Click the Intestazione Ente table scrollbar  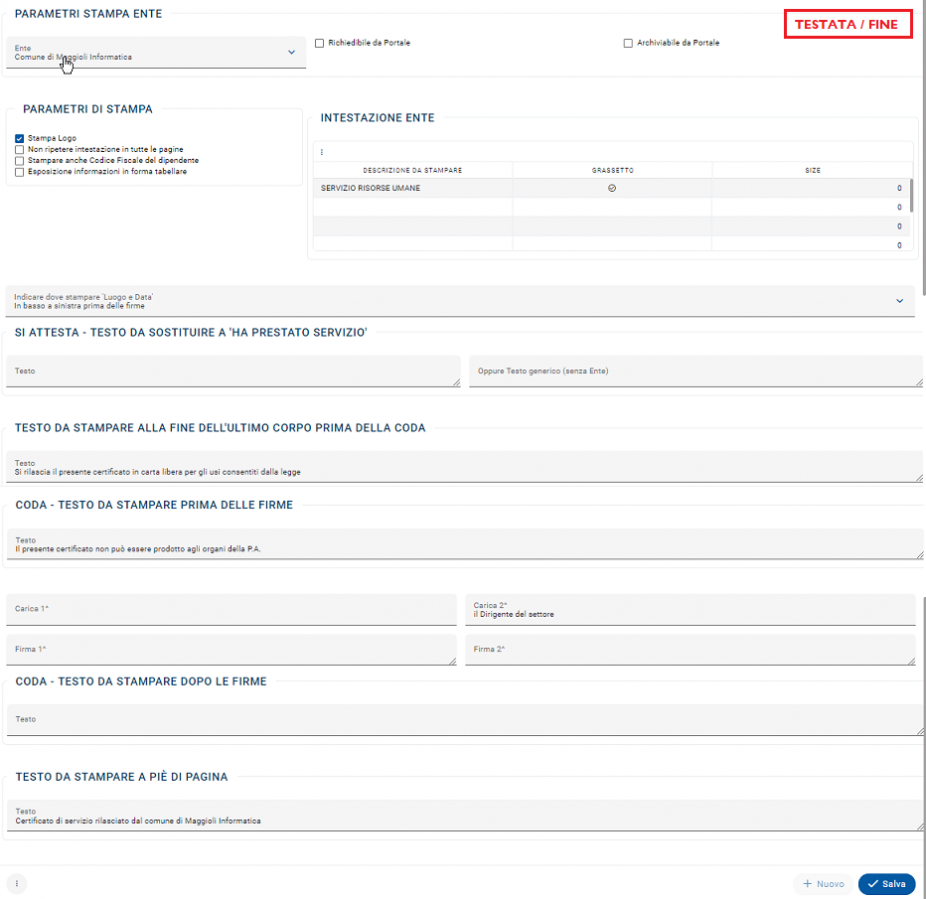tap(910, 195)
